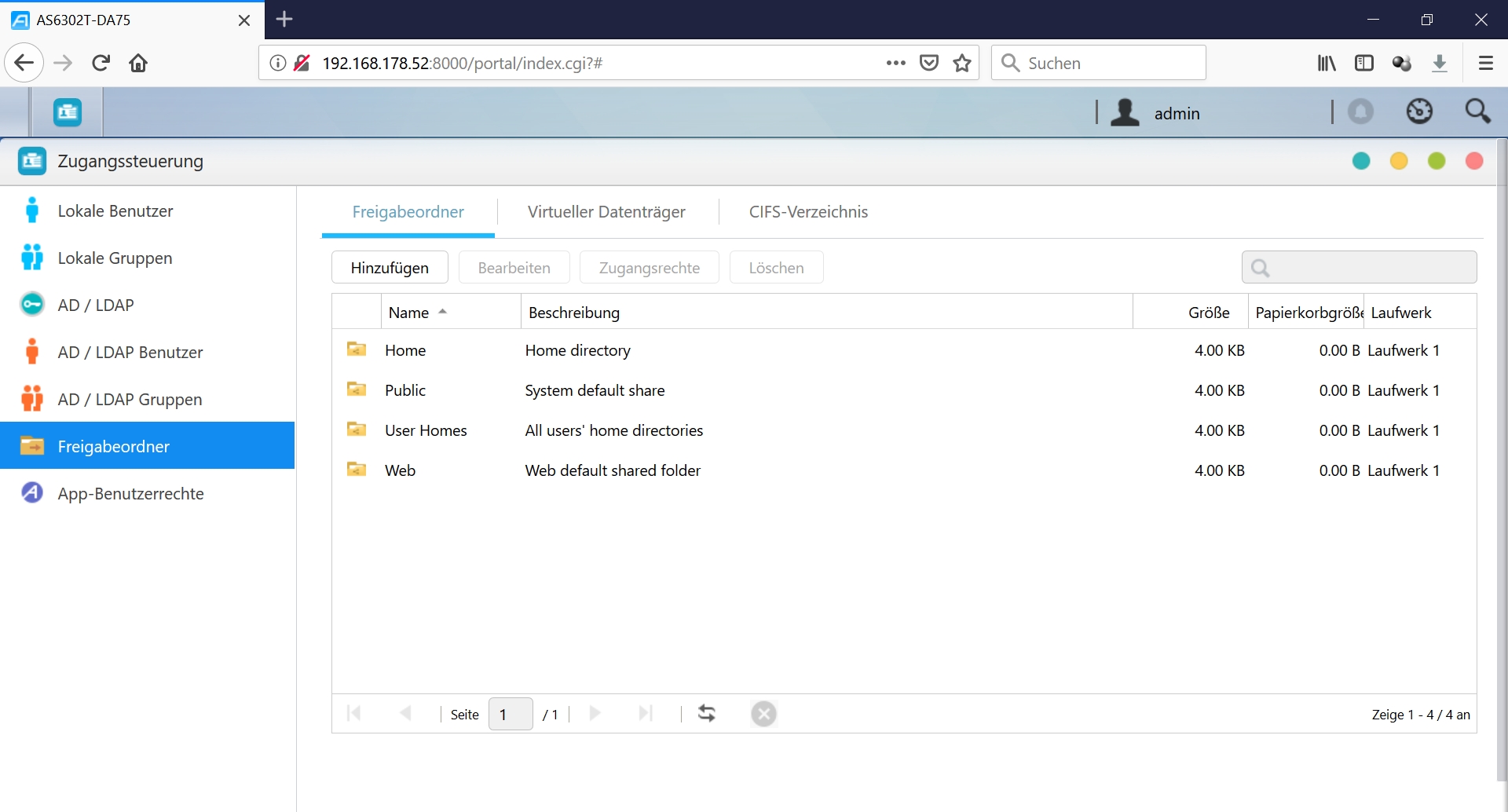
Task: Select the User Homes folder row
Action: [426, 430]
